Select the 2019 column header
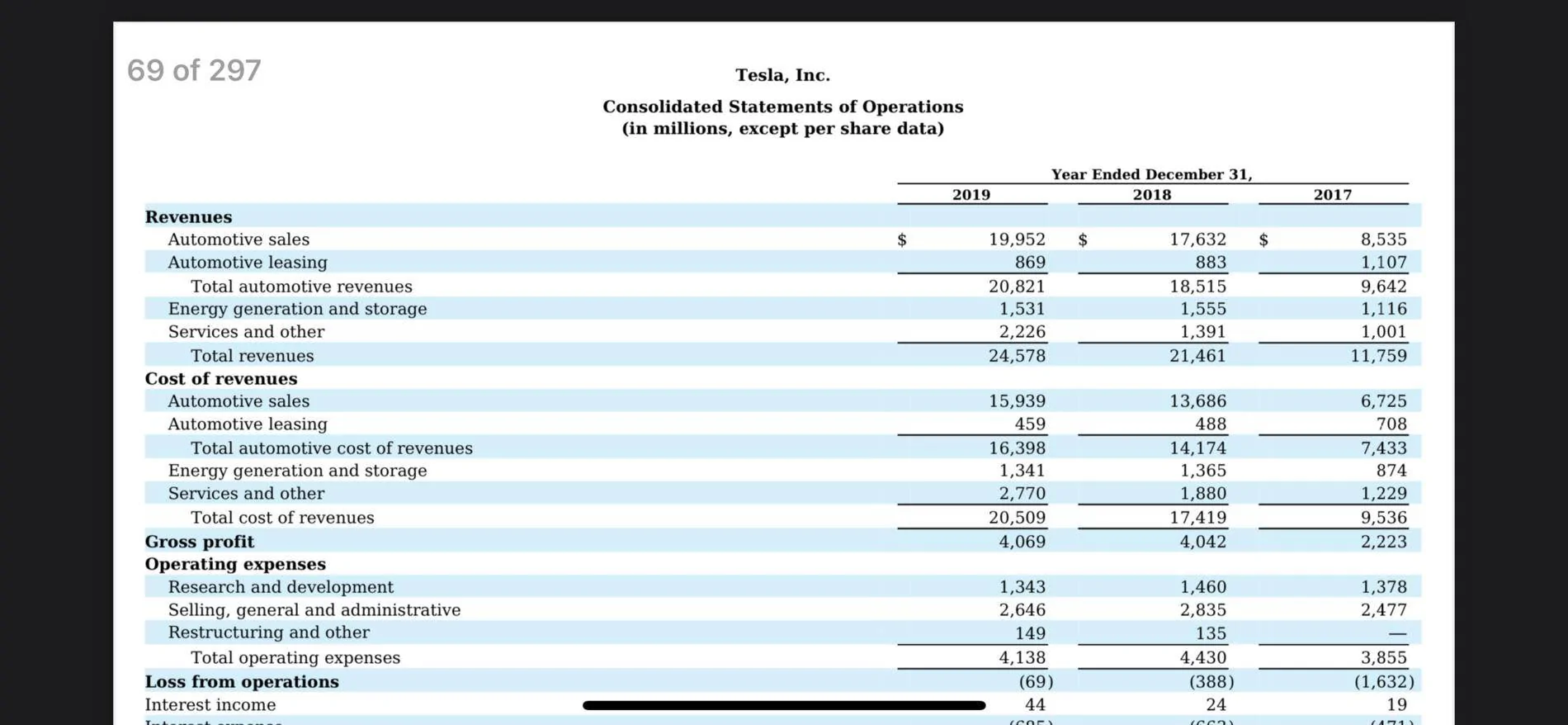The height and width of the screenshot is (725, 1568). (x=971, y=195)
